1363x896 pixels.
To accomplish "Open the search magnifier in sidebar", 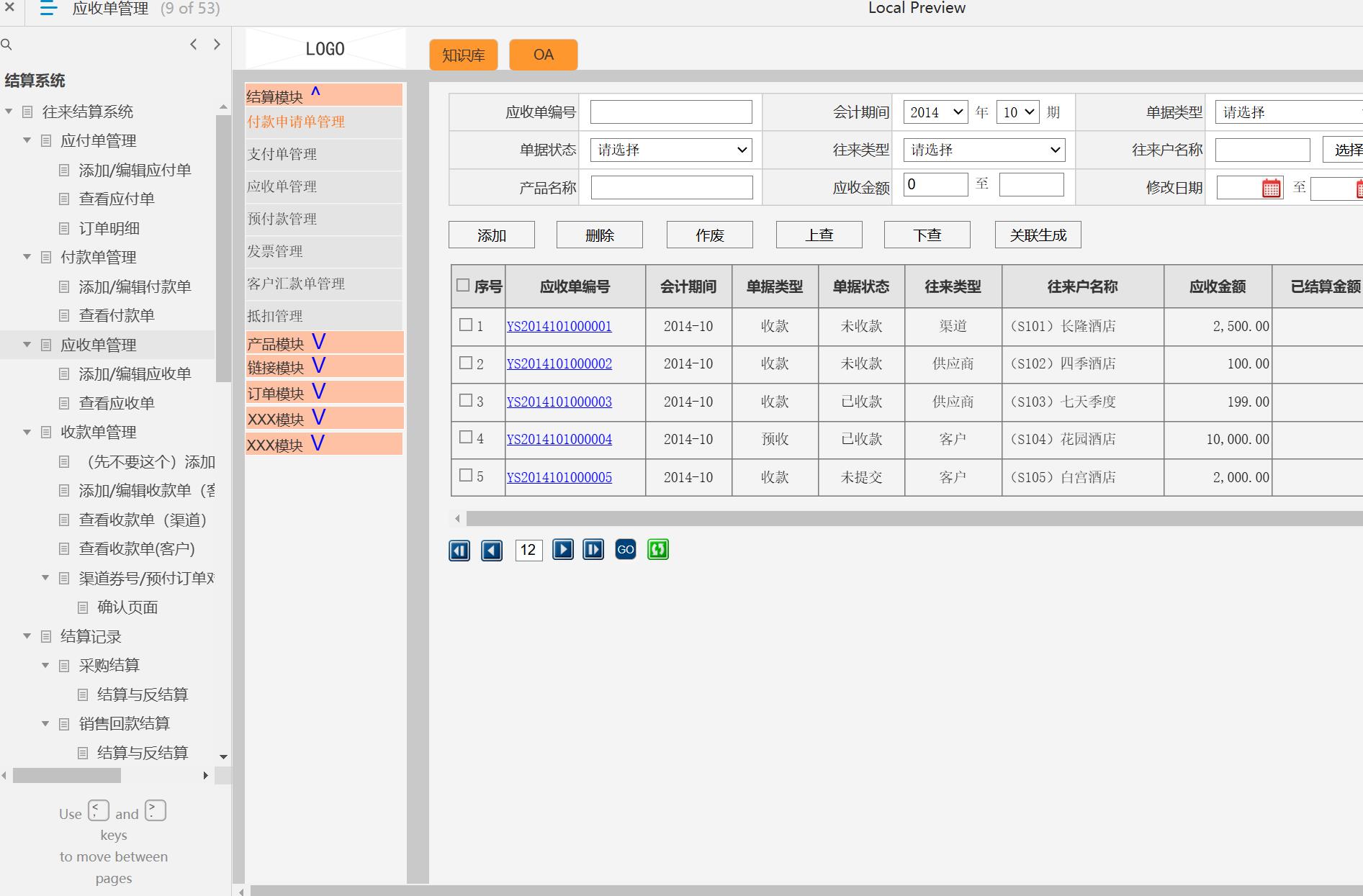I will point(6,45).
